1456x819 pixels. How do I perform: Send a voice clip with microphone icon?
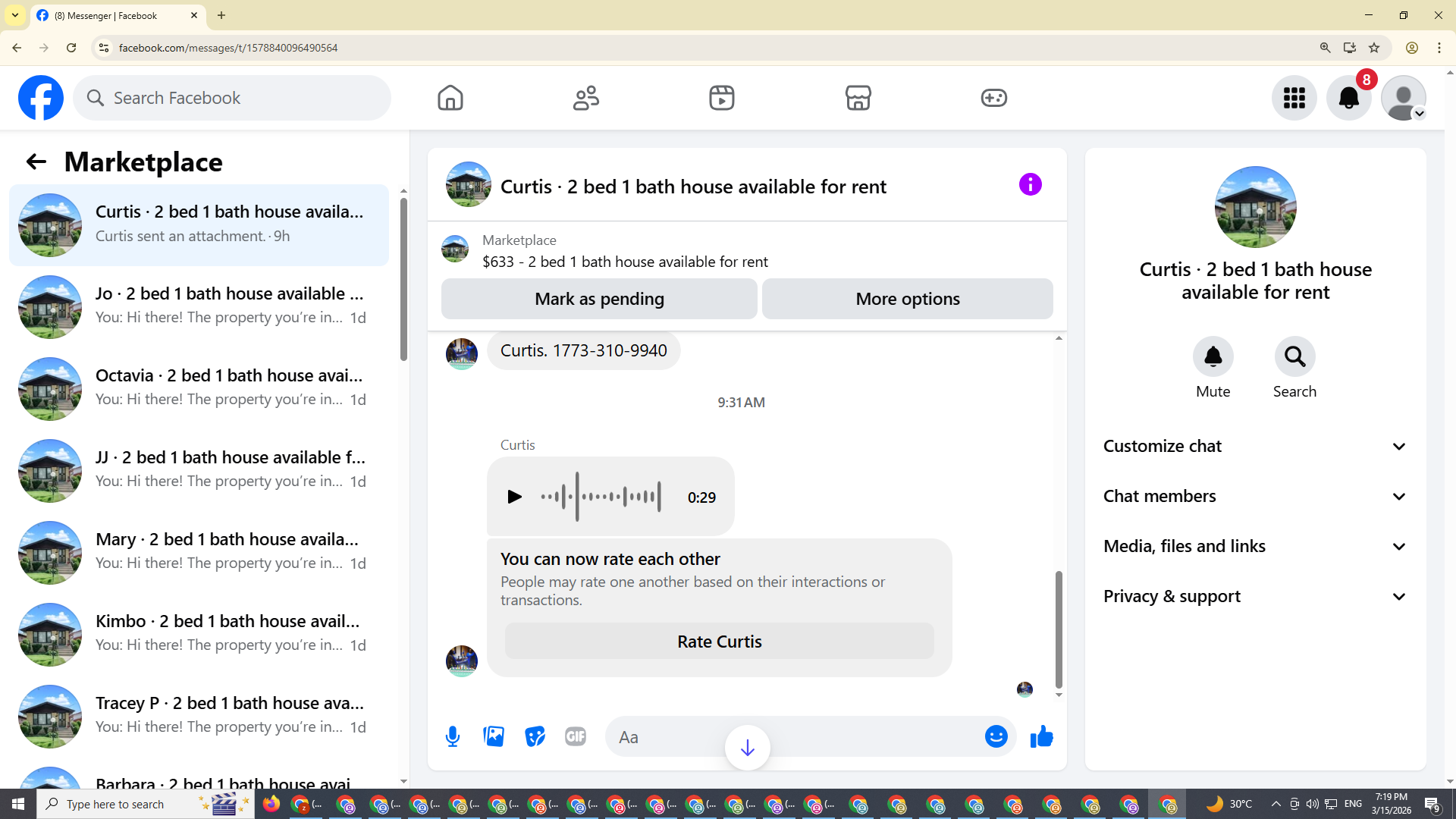(453, 736)
